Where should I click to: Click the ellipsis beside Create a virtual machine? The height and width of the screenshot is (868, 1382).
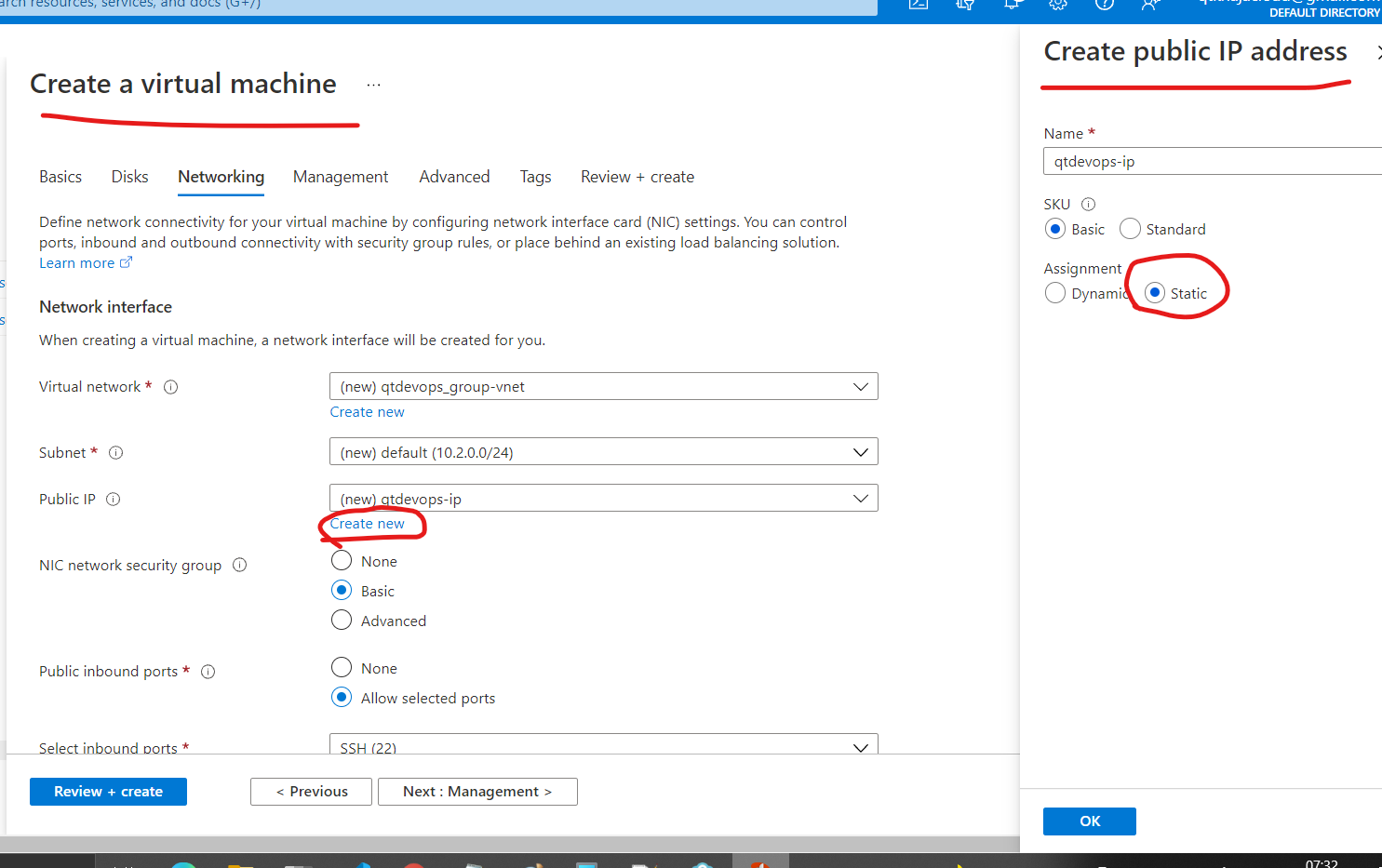(373, 85)
